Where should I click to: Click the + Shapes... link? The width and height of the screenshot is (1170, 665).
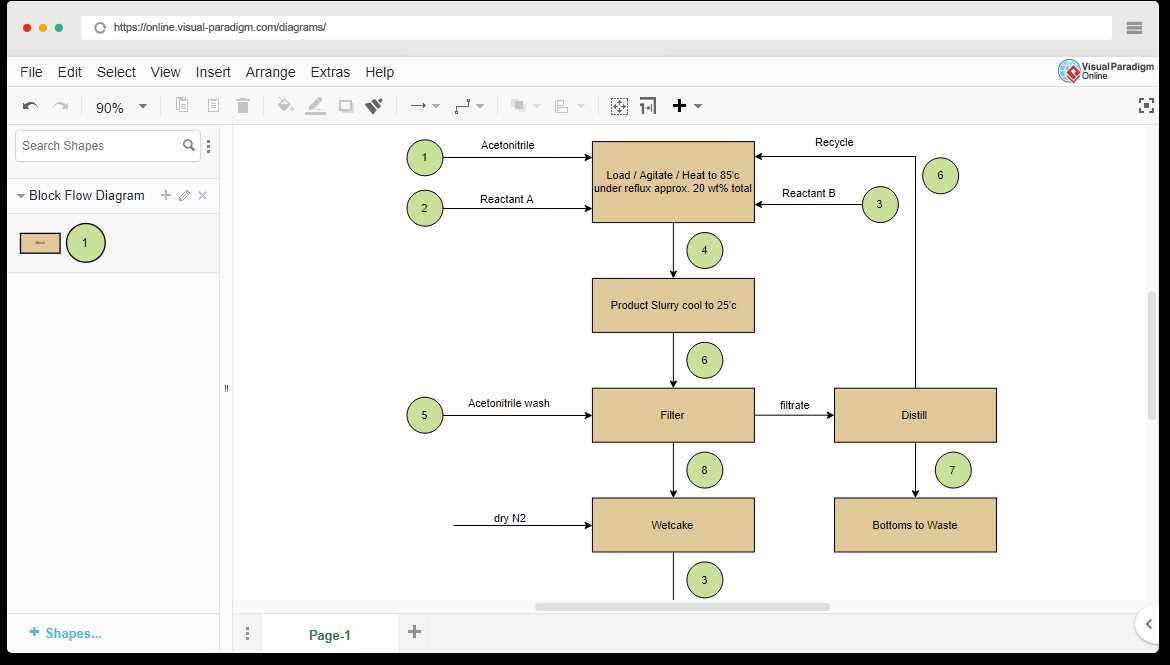(x=65, y=633)
